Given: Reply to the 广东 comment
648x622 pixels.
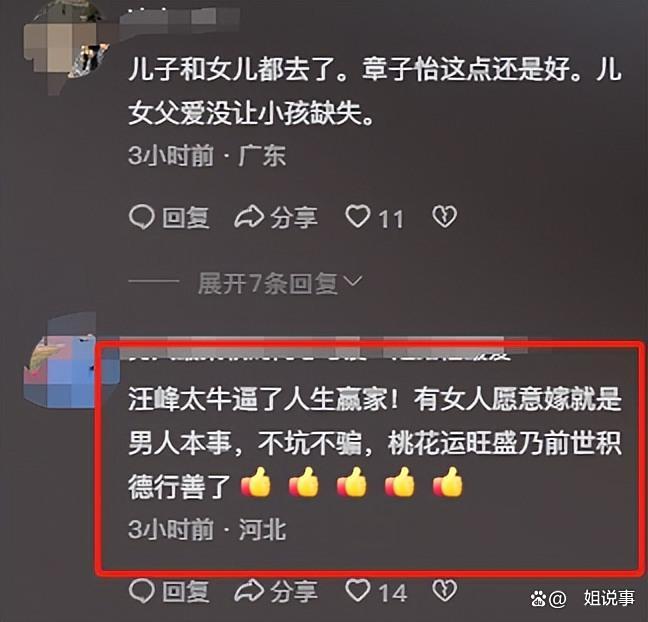Looking at the screenshot, I should [169, 217].
